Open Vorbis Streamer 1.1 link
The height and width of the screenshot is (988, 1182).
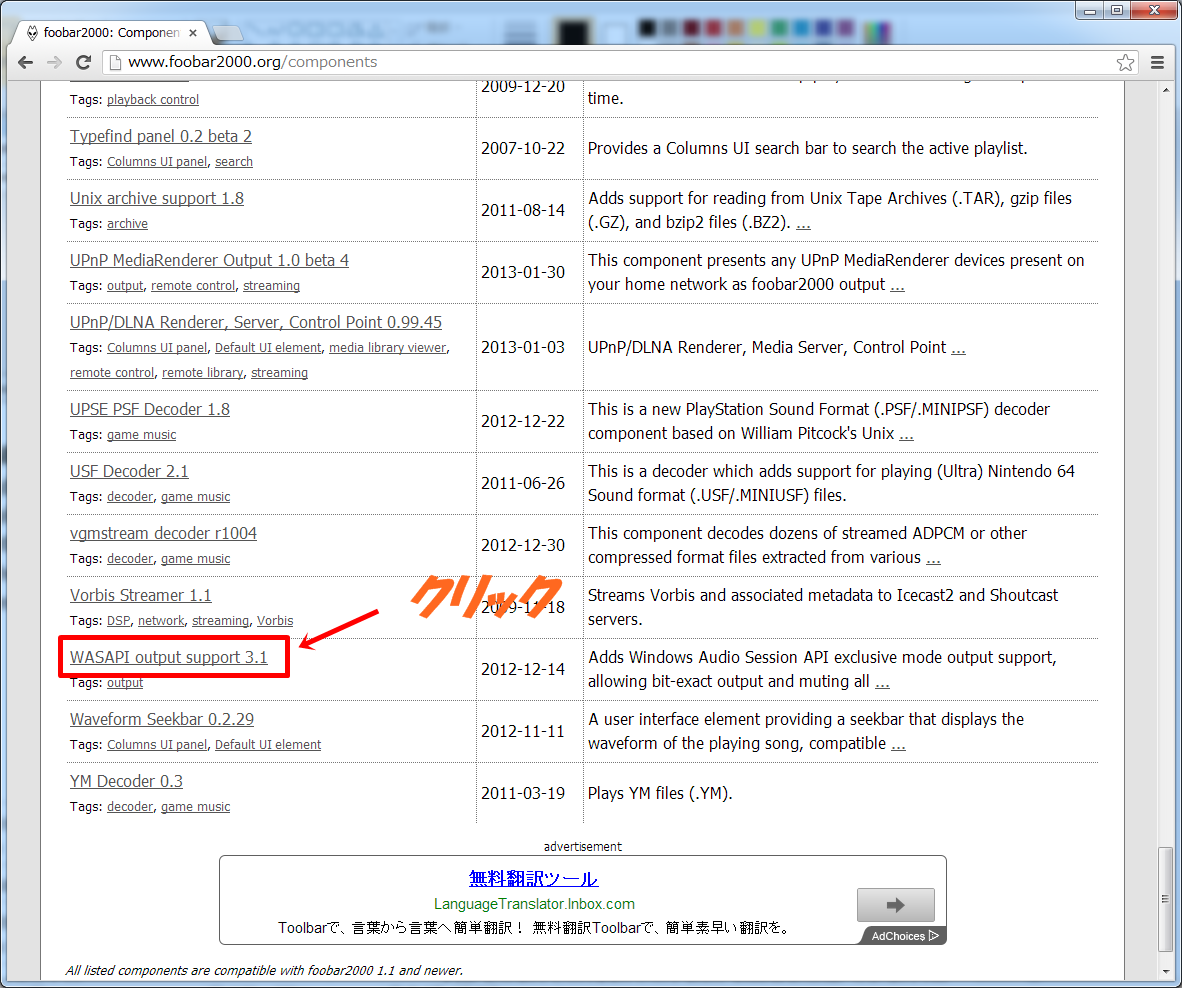(141, 595)
